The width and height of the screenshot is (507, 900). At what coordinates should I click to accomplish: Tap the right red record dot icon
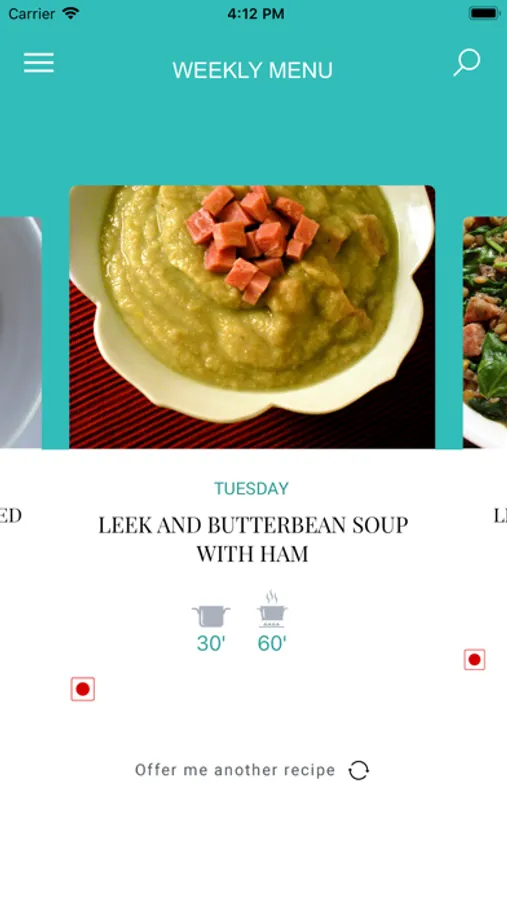pyautogui.click(x=474, y=660)
